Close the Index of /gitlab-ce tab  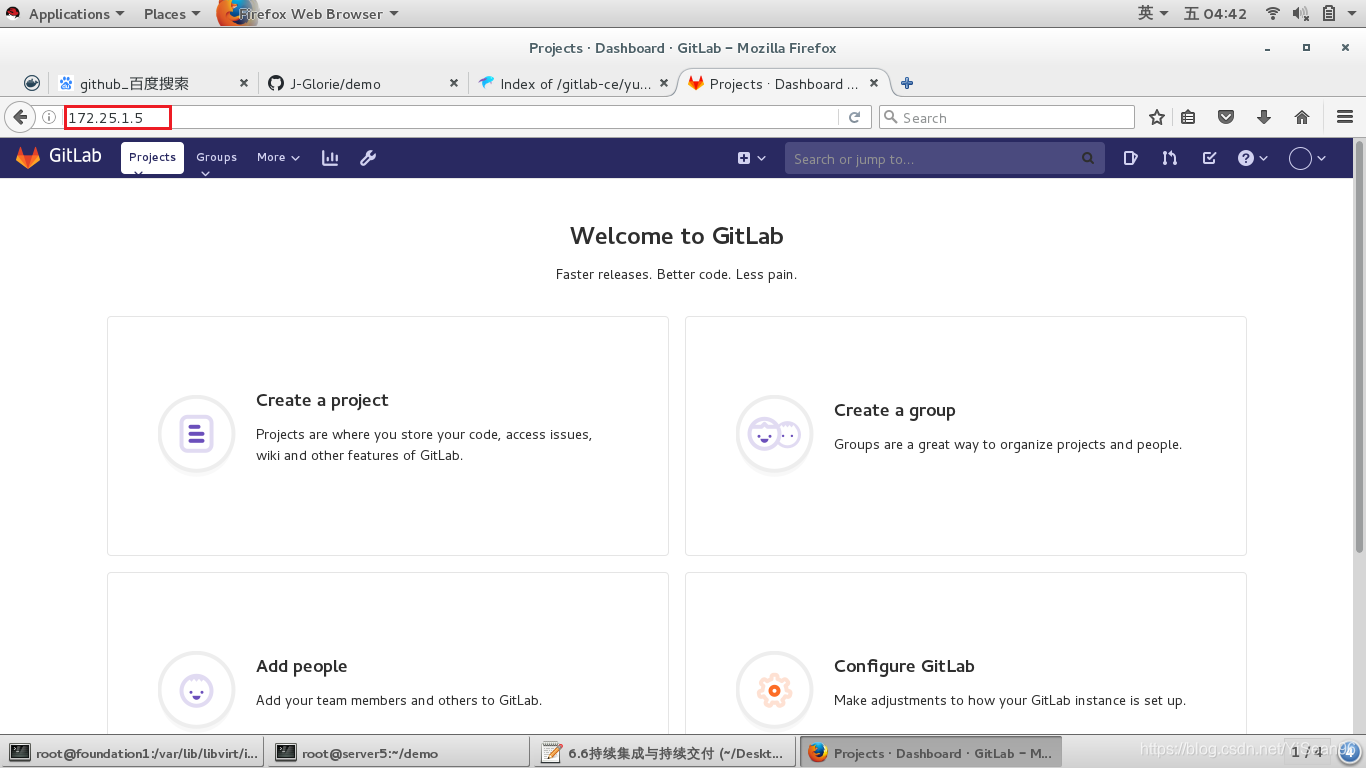[664, 84]
